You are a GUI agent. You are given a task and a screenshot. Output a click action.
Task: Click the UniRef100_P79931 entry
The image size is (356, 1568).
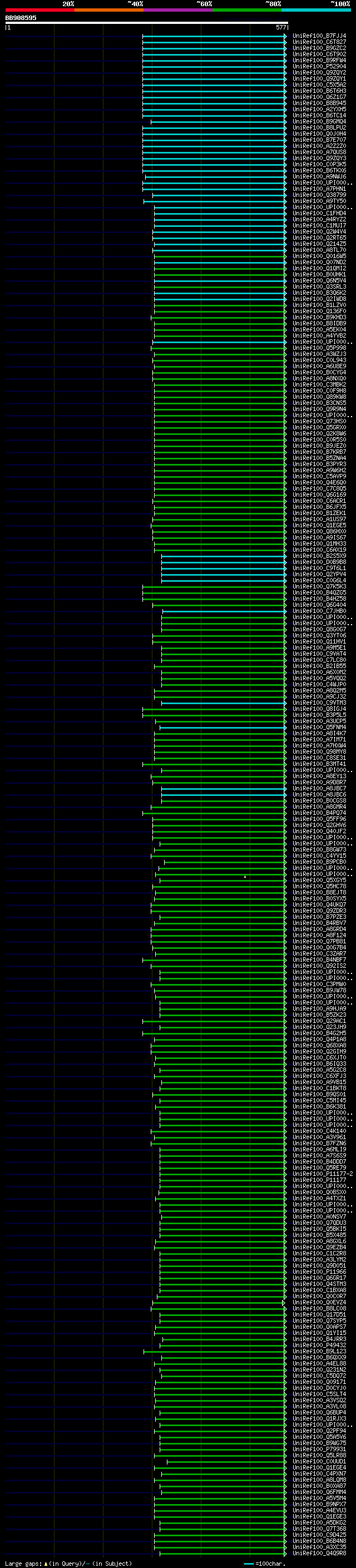[x=319, y=1450]
